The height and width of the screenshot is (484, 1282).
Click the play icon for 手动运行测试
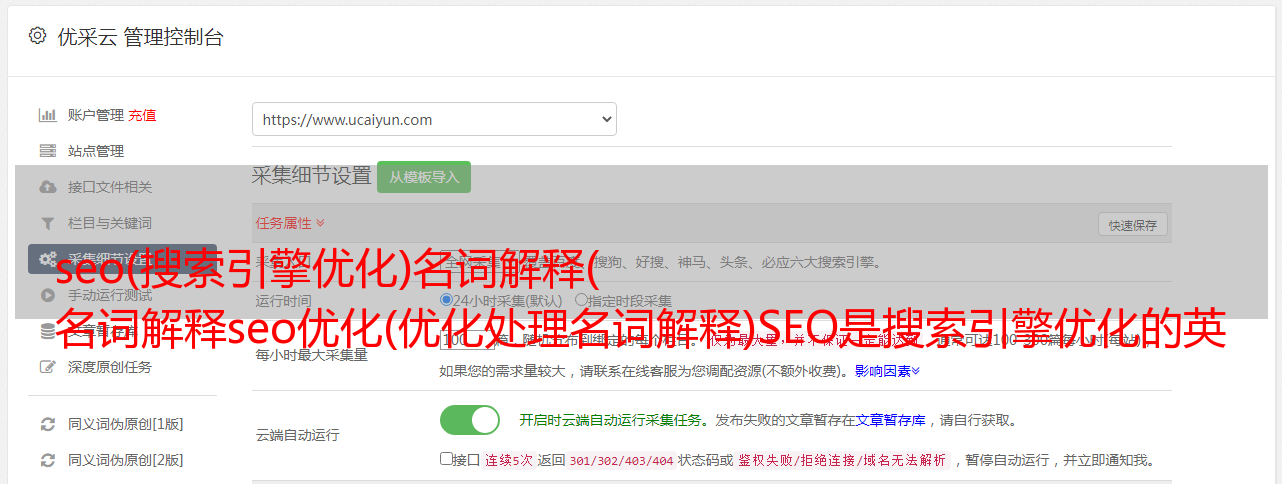coord(47,295)
